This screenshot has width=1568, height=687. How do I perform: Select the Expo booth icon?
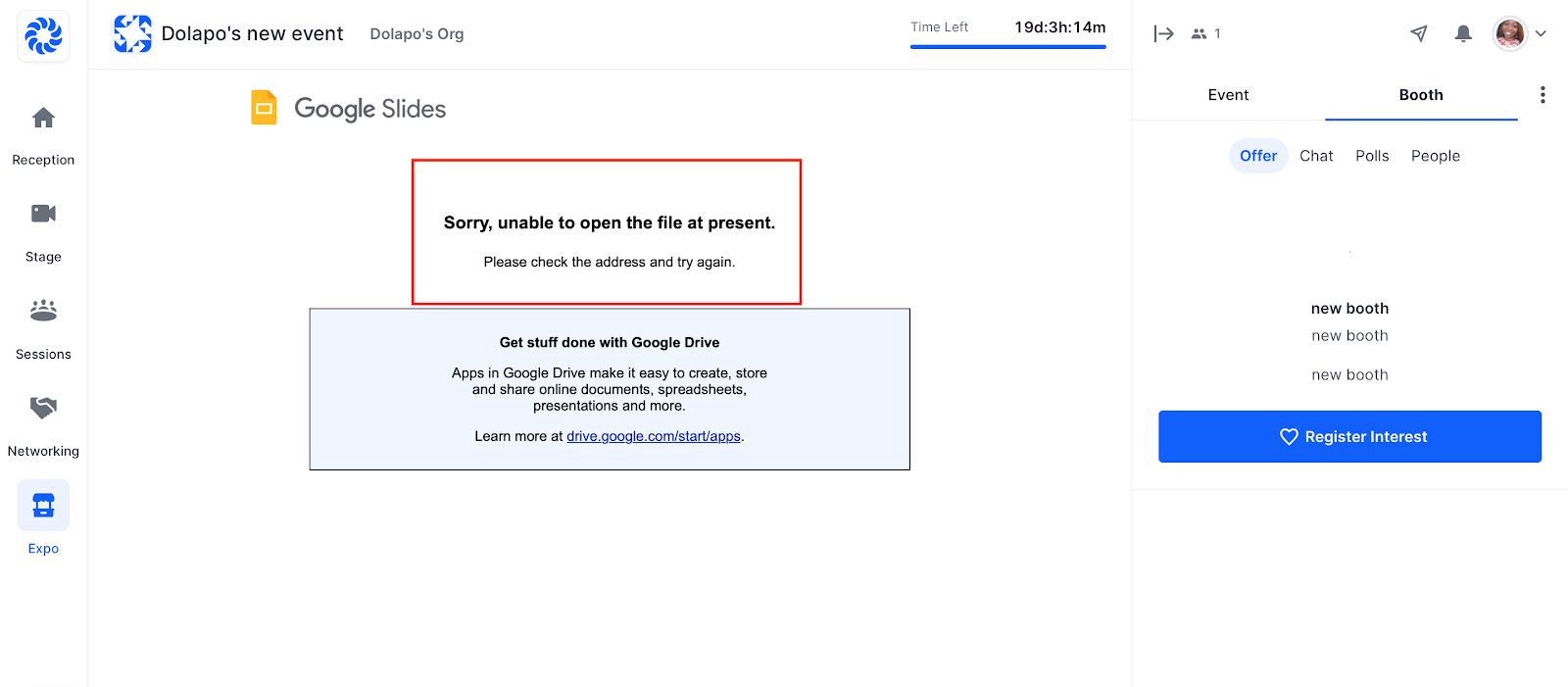[x=43, y=505]
